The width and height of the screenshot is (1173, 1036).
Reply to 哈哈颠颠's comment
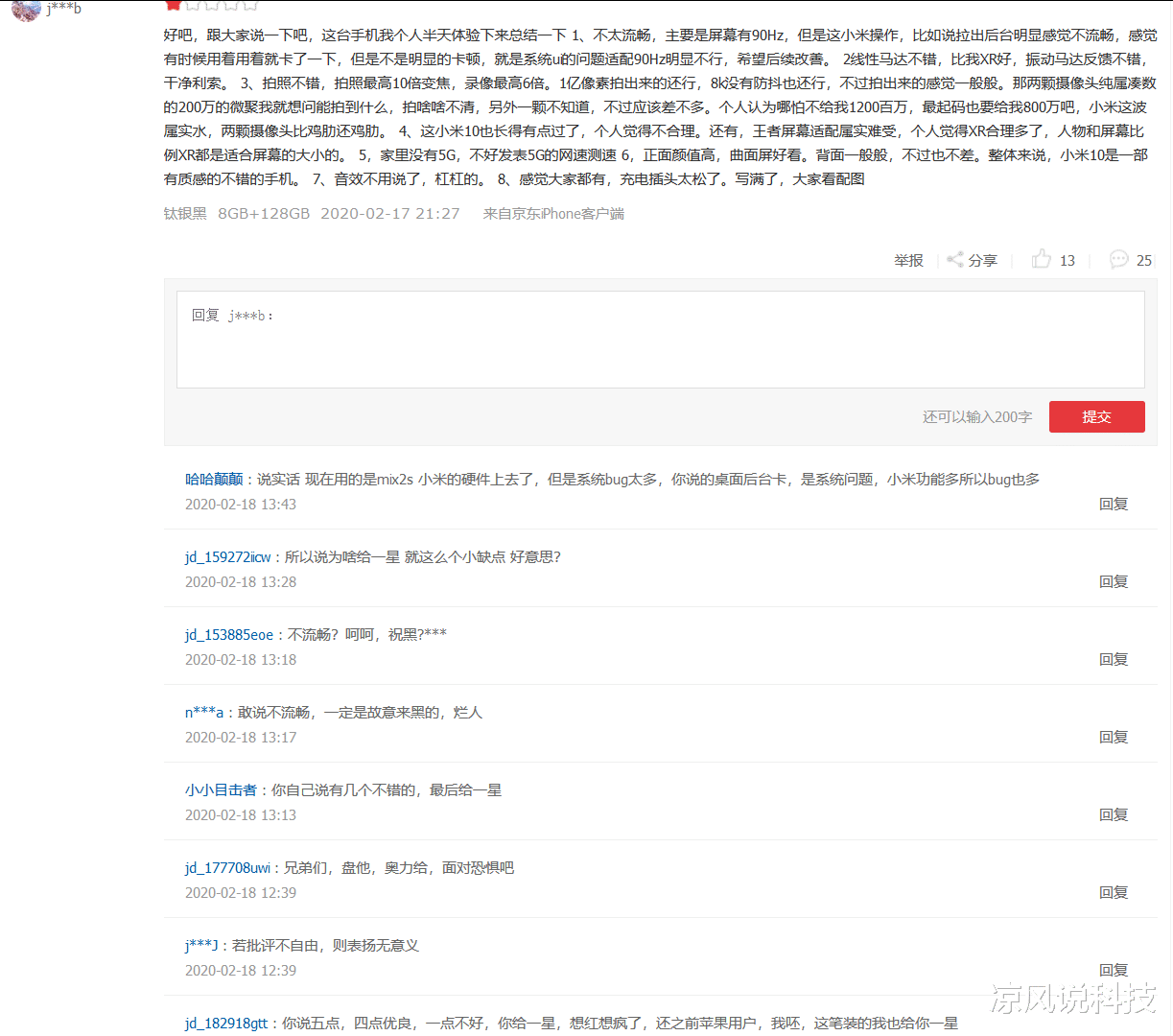point(1113,504)
